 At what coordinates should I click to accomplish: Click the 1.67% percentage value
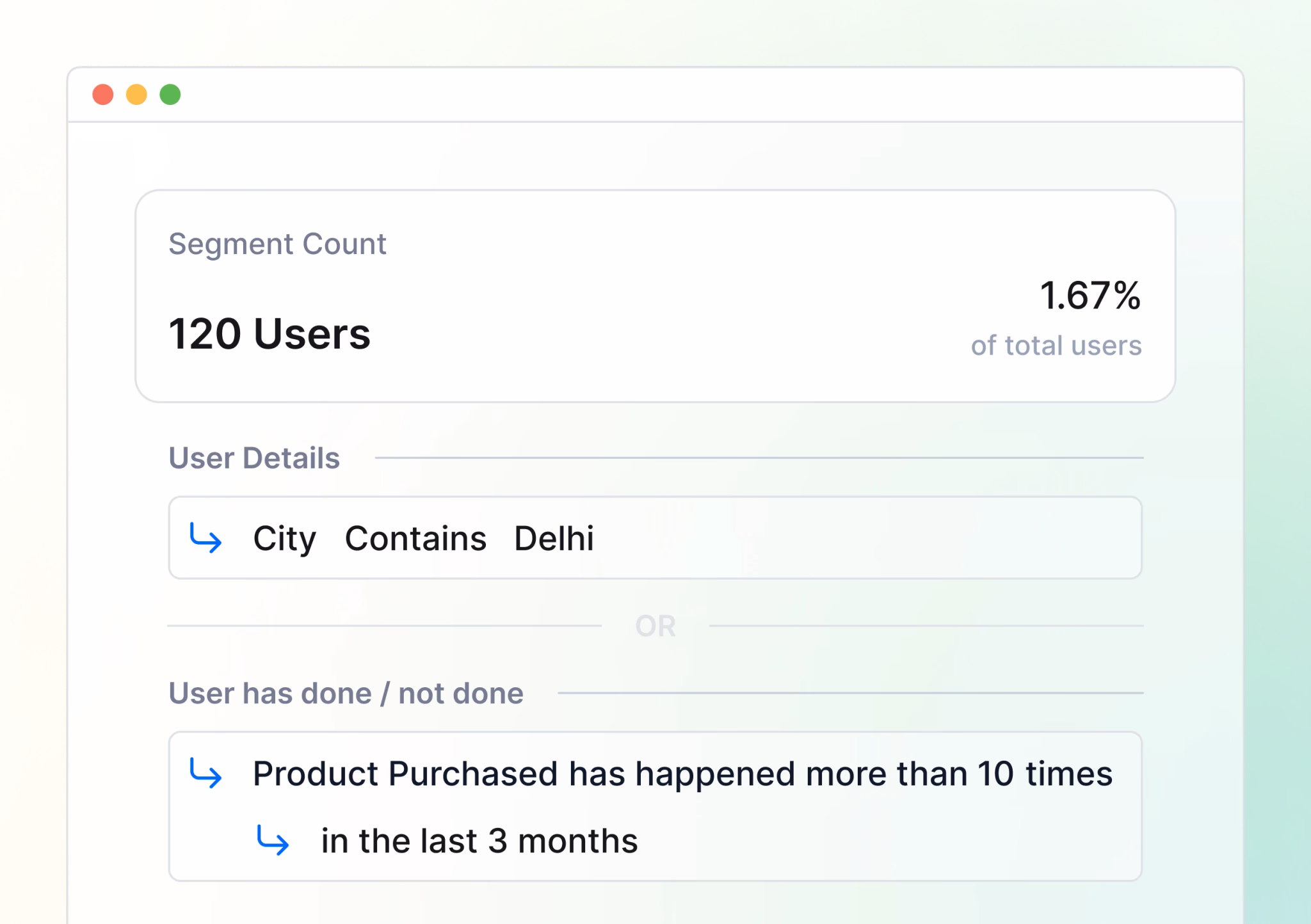pyautogui.click(x=1090, y=296)
